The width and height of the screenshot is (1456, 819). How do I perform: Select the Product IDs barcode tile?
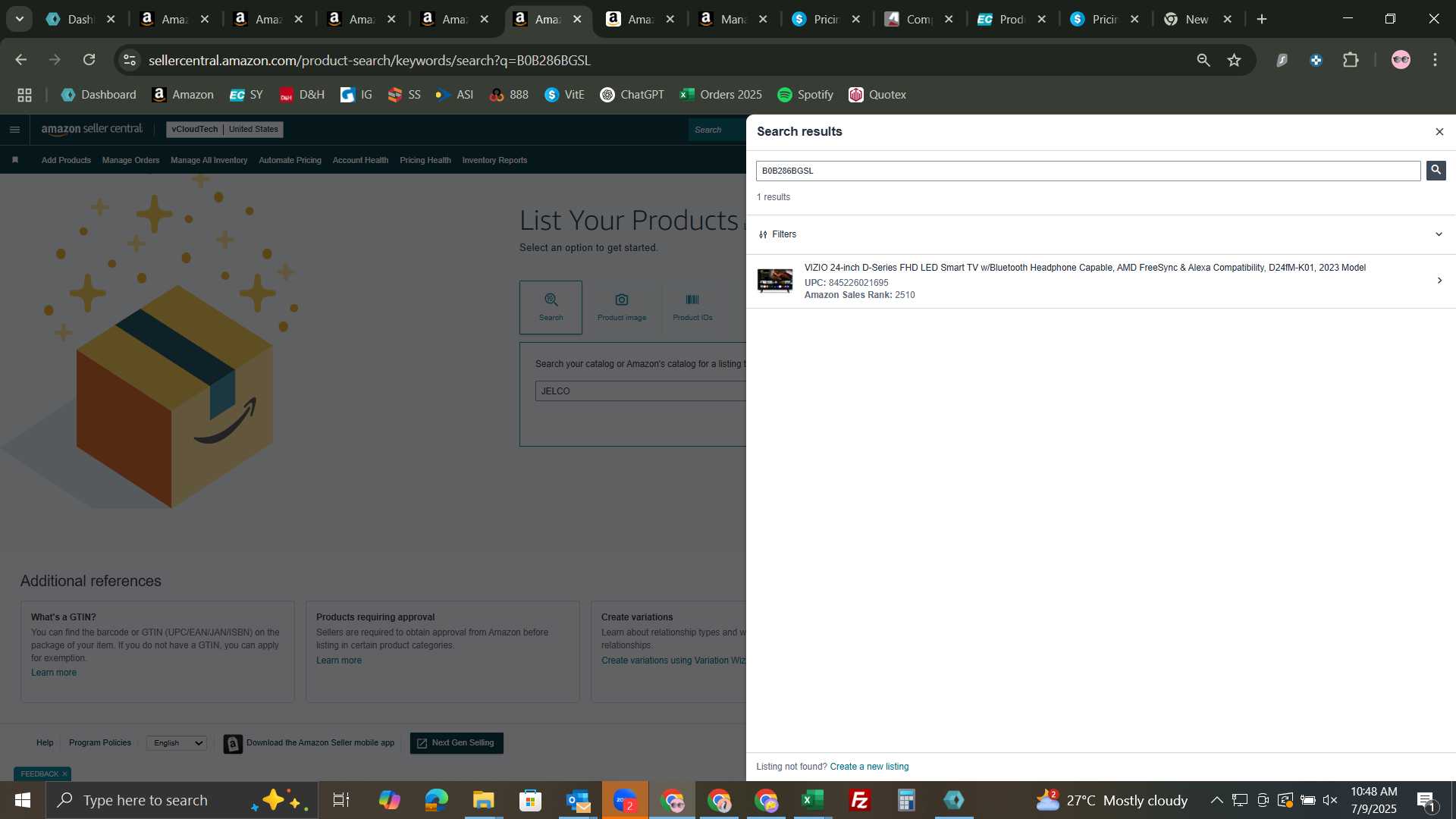point(692,307)
